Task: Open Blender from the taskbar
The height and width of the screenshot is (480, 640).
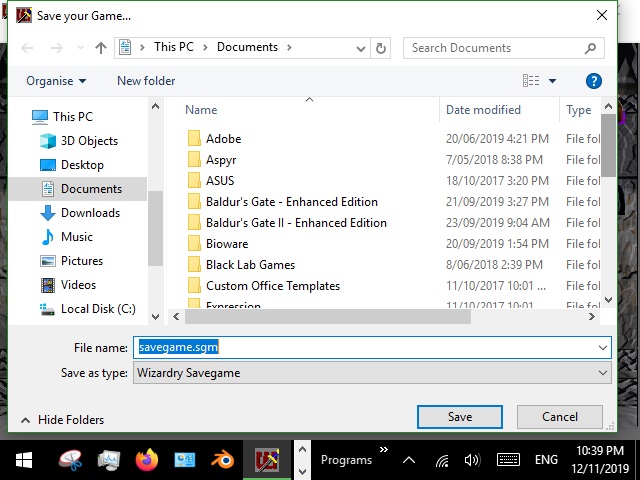Action: [223, 460]
